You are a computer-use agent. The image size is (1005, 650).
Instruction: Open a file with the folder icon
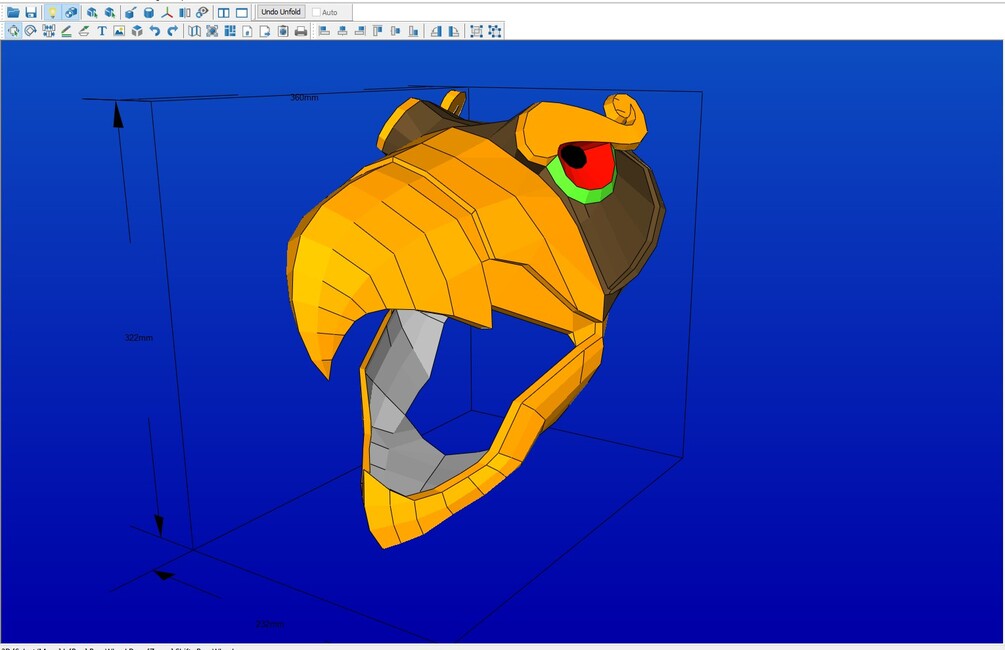pyautogui.click(x=13, y=12)
